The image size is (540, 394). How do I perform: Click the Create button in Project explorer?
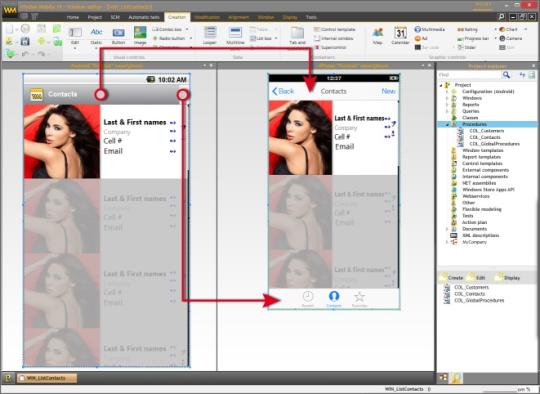pyautogui.click(x=452, y=277)
